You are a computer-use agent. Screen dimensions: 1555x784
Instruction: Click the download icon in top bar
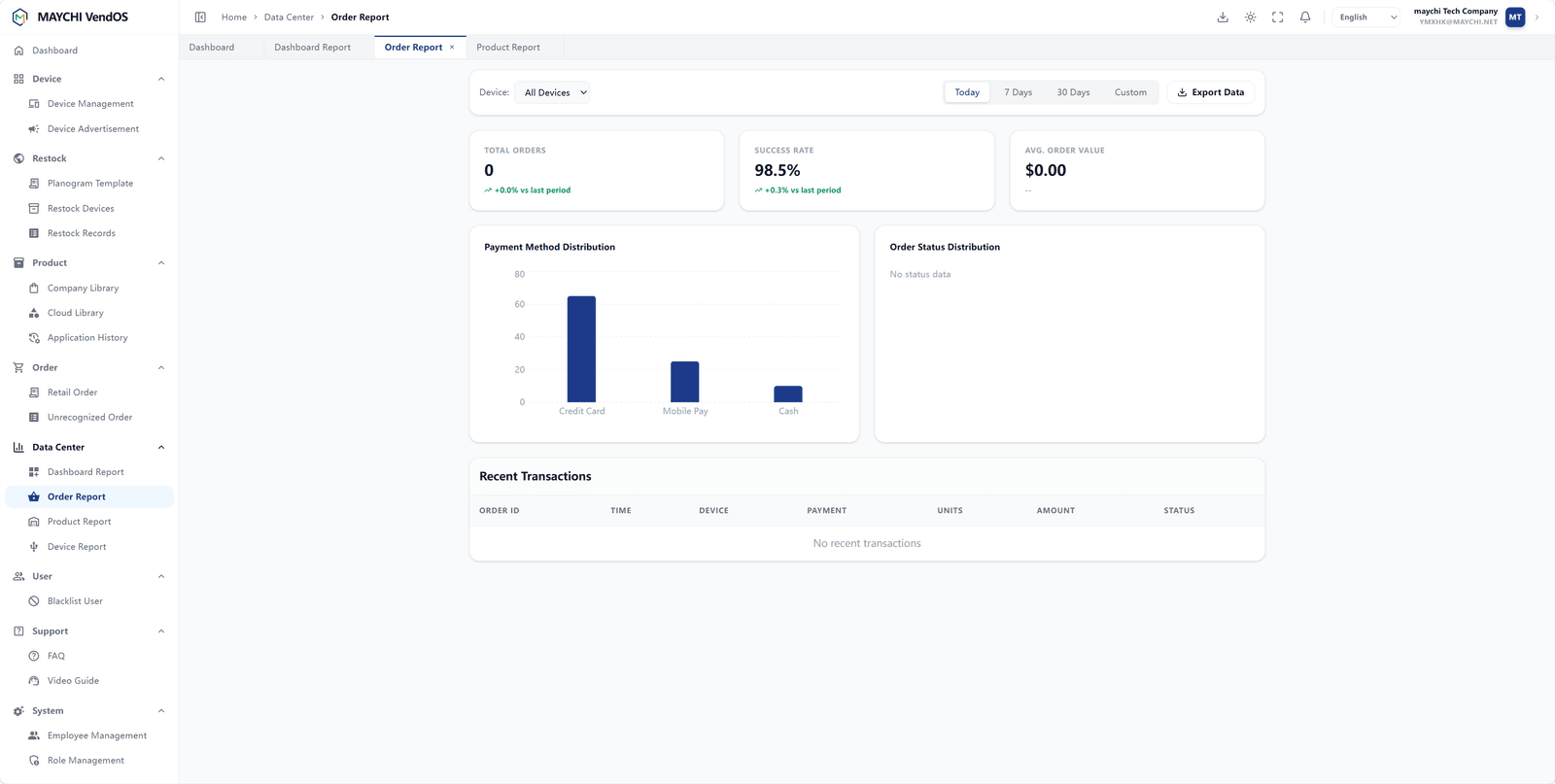click(x=1223, y=17)
